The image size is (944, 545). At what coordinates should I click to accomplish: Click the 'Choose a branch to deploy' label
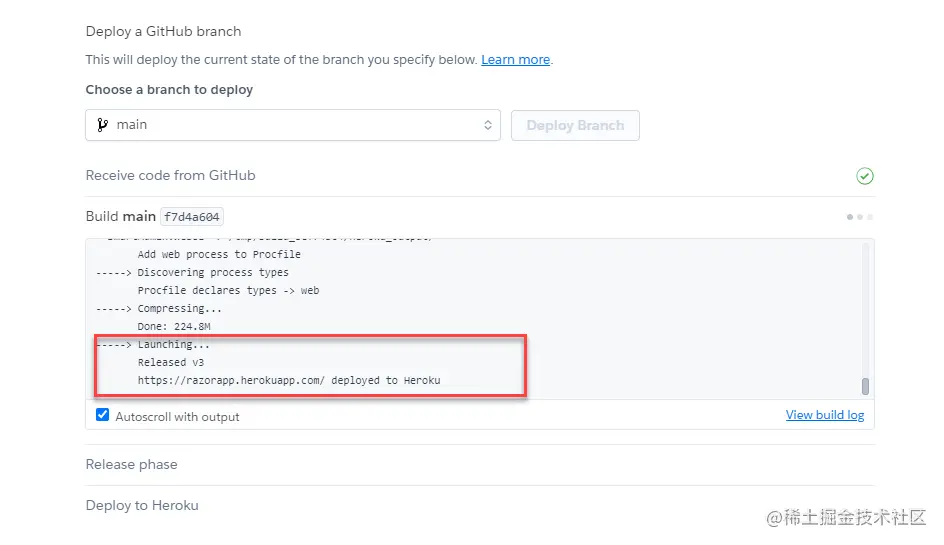[x=169, y=90]
